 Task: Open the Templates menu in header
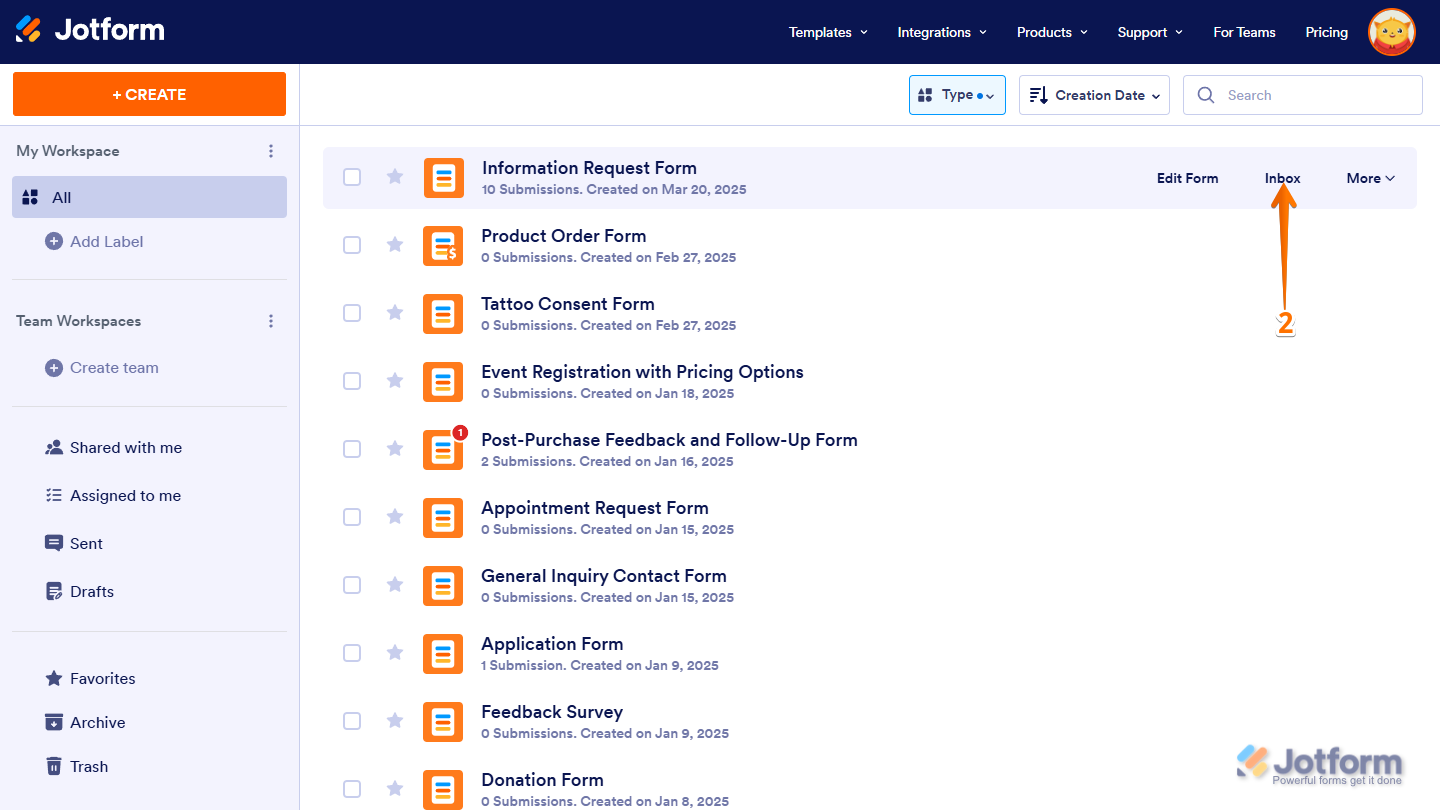click(x=828, y=32)
